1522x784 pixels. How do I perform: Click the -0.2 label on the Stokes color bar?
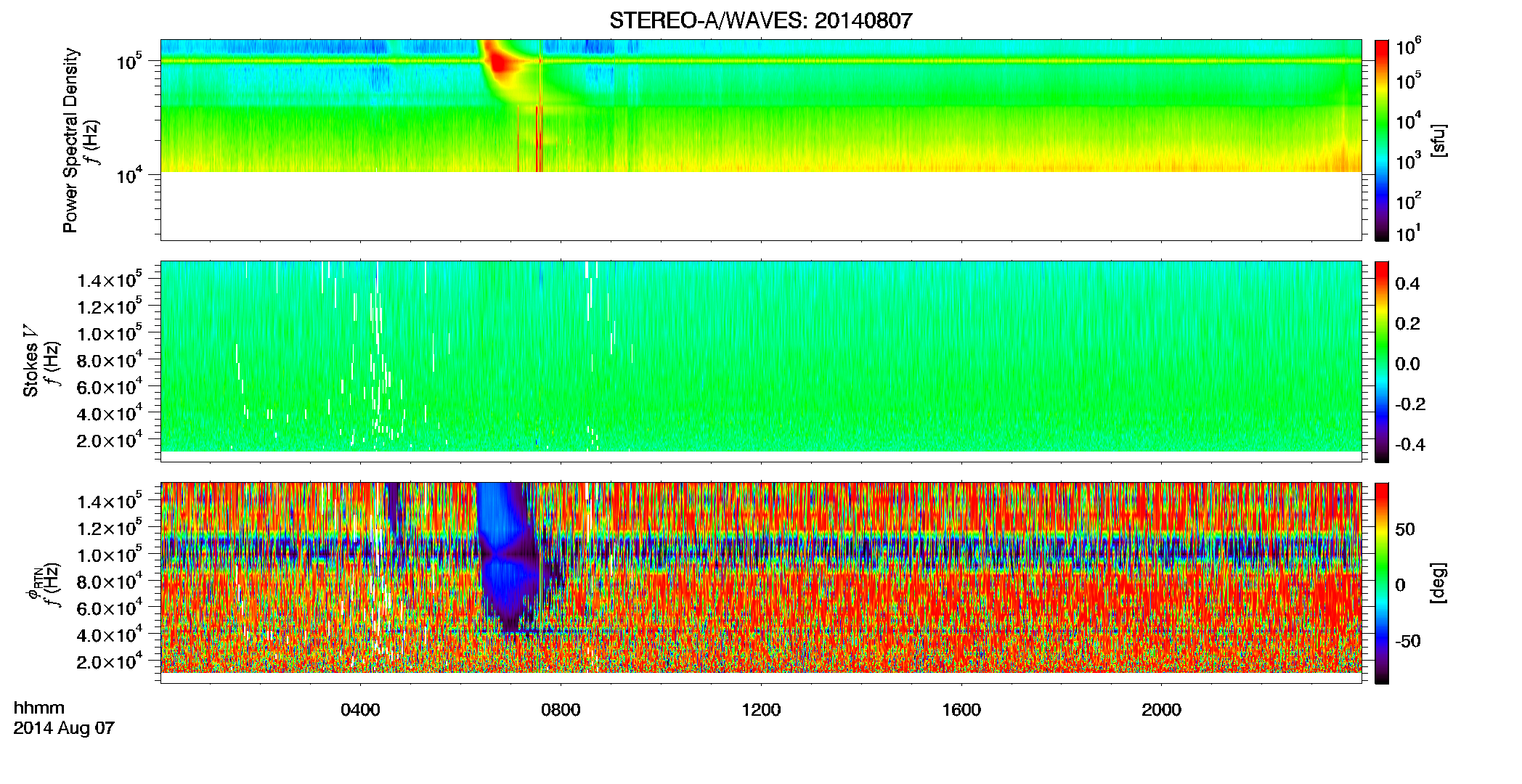[x=1410, y=404]
